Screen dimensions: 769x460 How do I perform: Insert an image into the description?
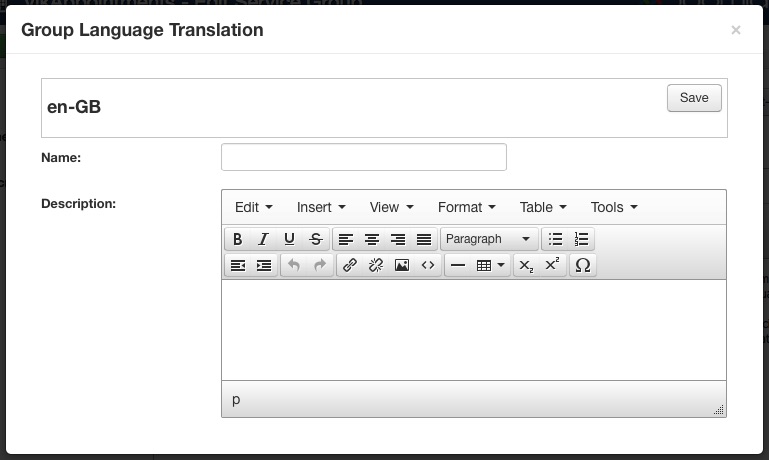click(x=402, y=265)
